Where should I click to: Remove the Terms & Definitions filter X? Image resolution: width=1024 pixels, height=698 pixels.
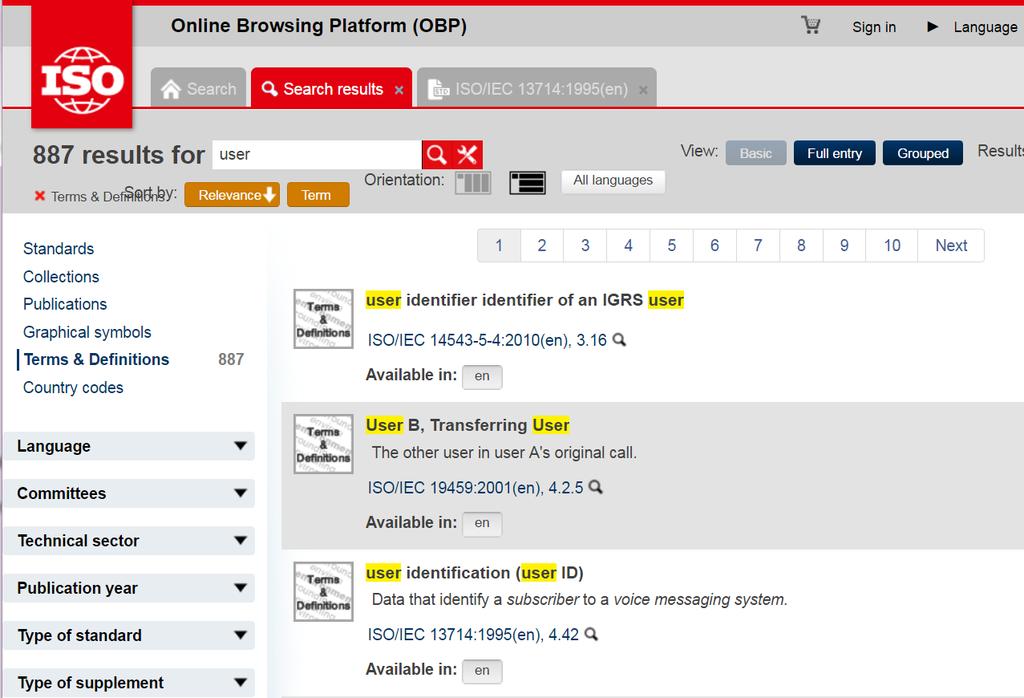coord(40,196)
